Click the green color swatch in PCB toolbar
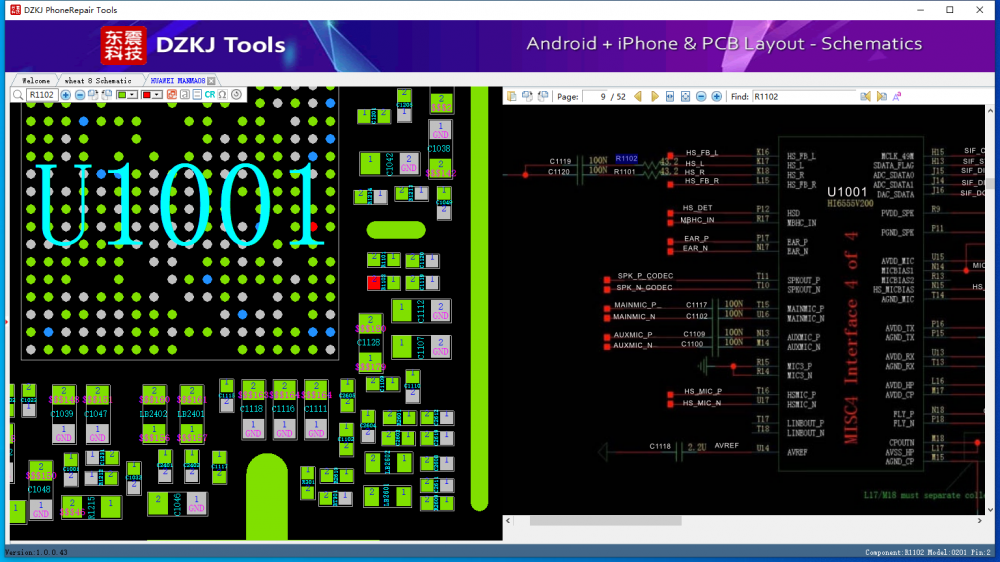This screenshot has width=1000, height=562. point(122,95)
